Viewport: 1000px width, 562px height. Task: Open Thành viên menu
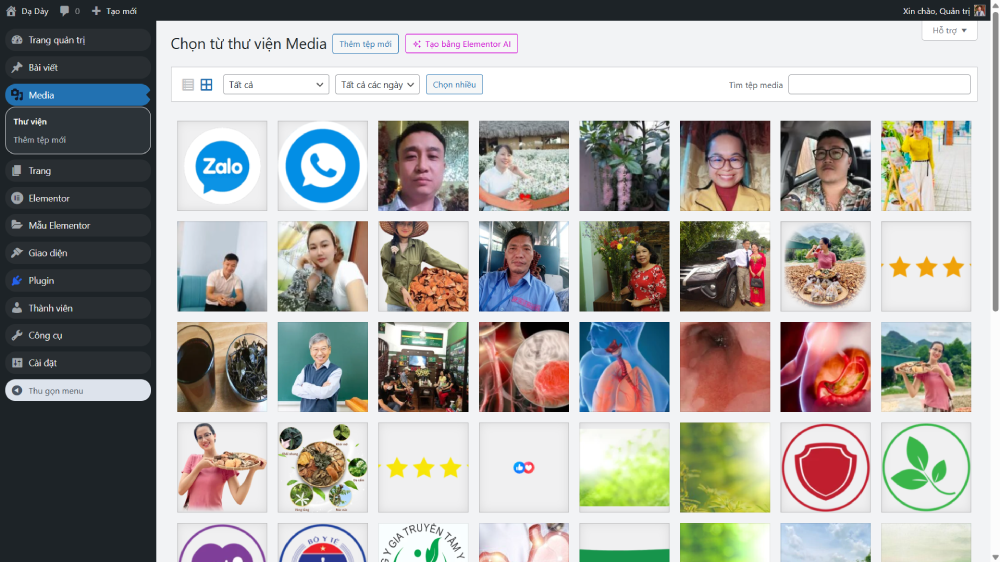pyautogui.click(x=78, y=308)
